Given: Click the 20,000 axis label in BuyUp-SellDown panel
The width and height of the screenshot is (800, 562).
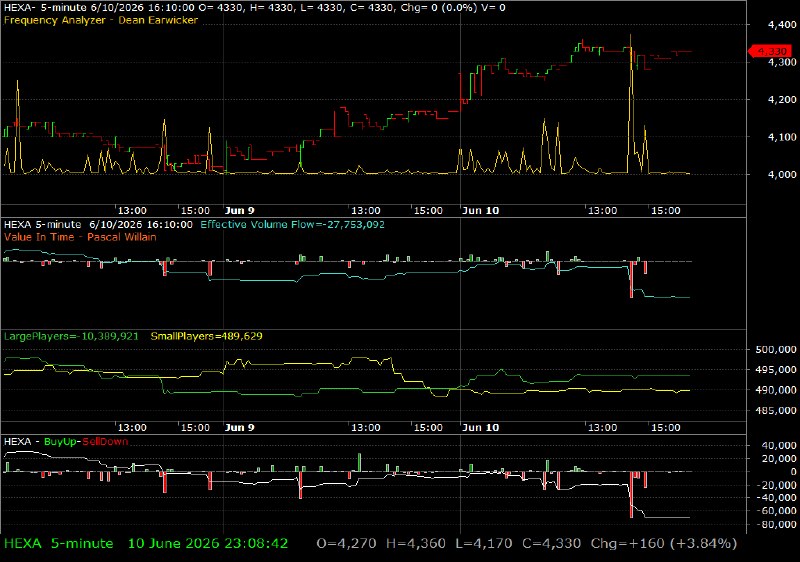Looking at the screenshot, I should (x=779, y=458).
